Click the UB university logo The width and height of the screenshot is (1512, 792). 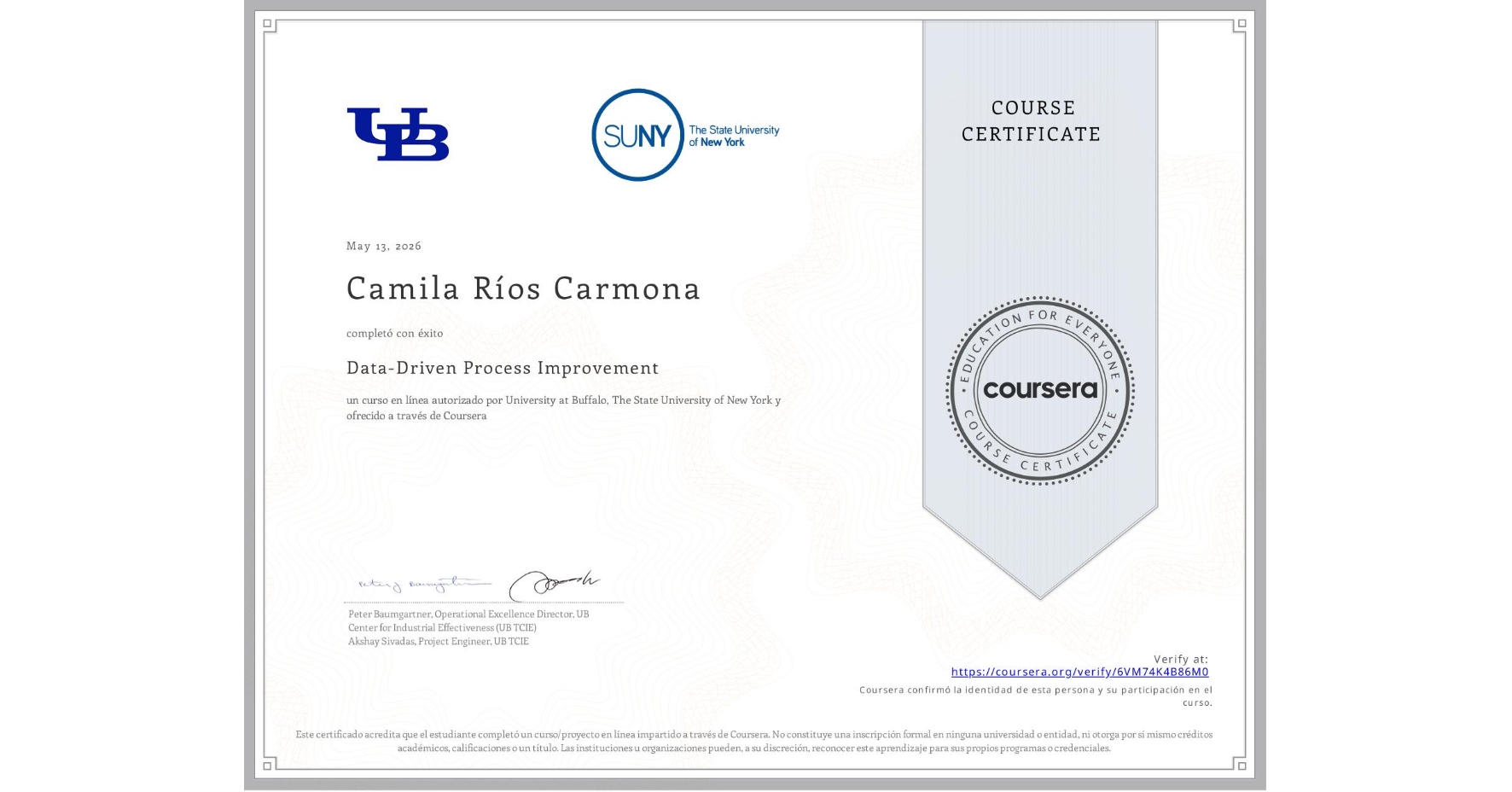[398, 135]
